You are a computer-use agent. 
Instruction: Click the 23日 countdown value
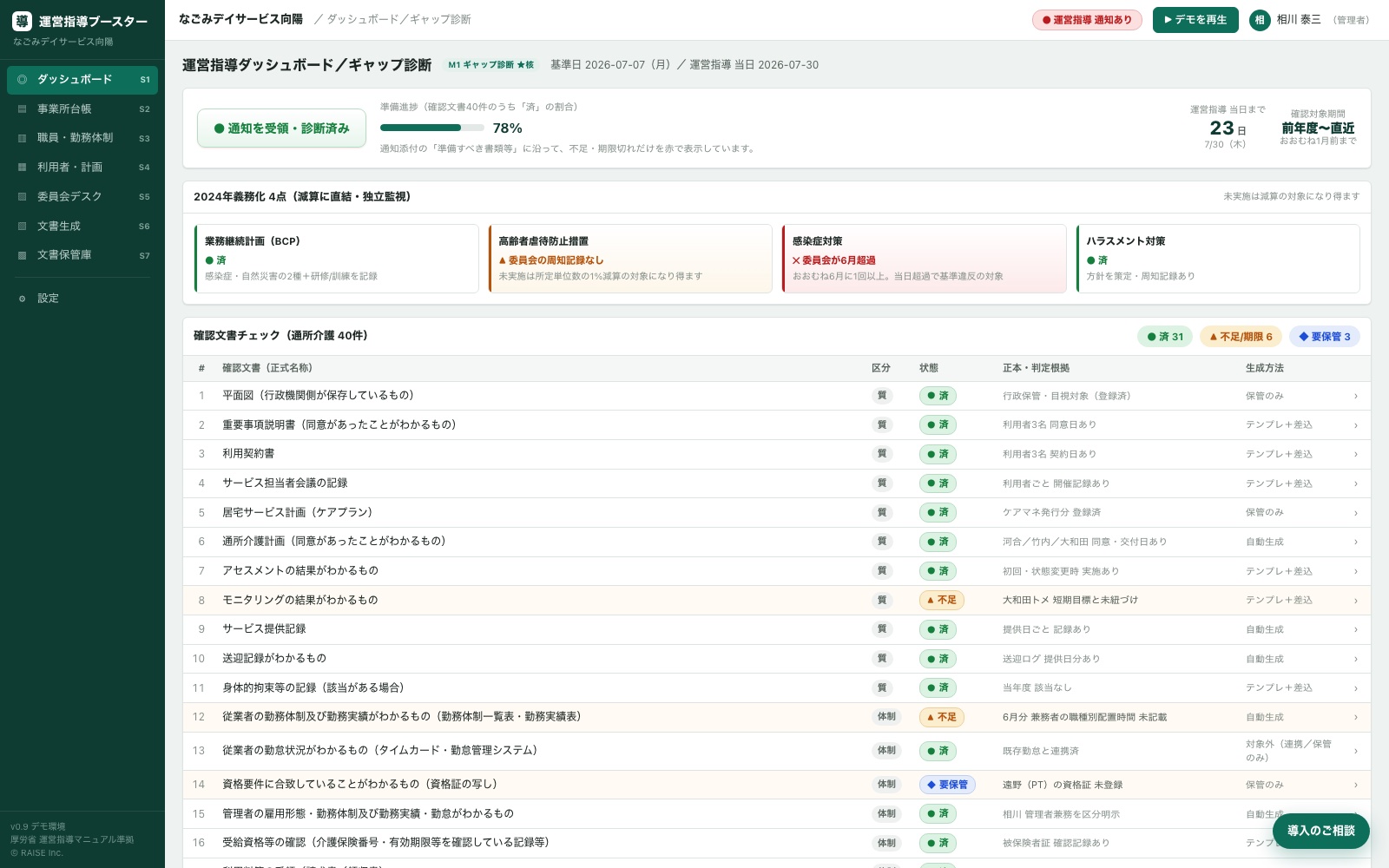point(1227,128)
